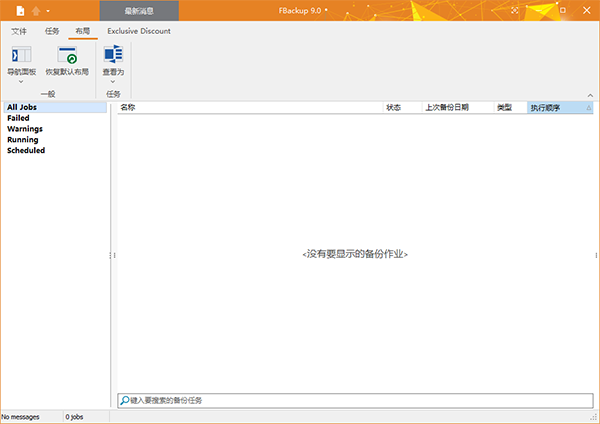Viewport: 600px width, 424px height.
Task: Click the fullscreen icon in title bar
Action: click(515, 10)
